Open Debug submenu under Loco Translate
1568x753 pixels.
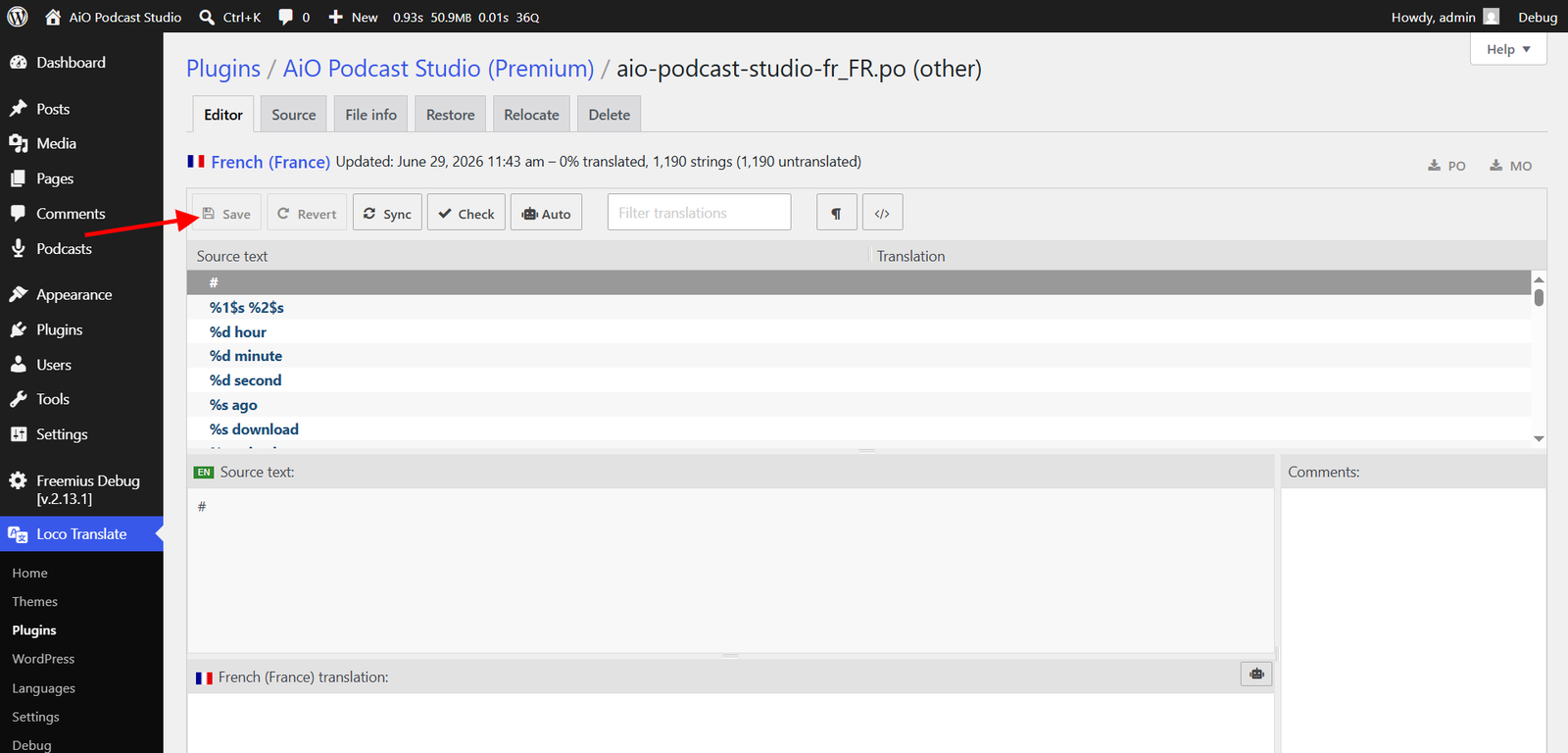[31, 745]
